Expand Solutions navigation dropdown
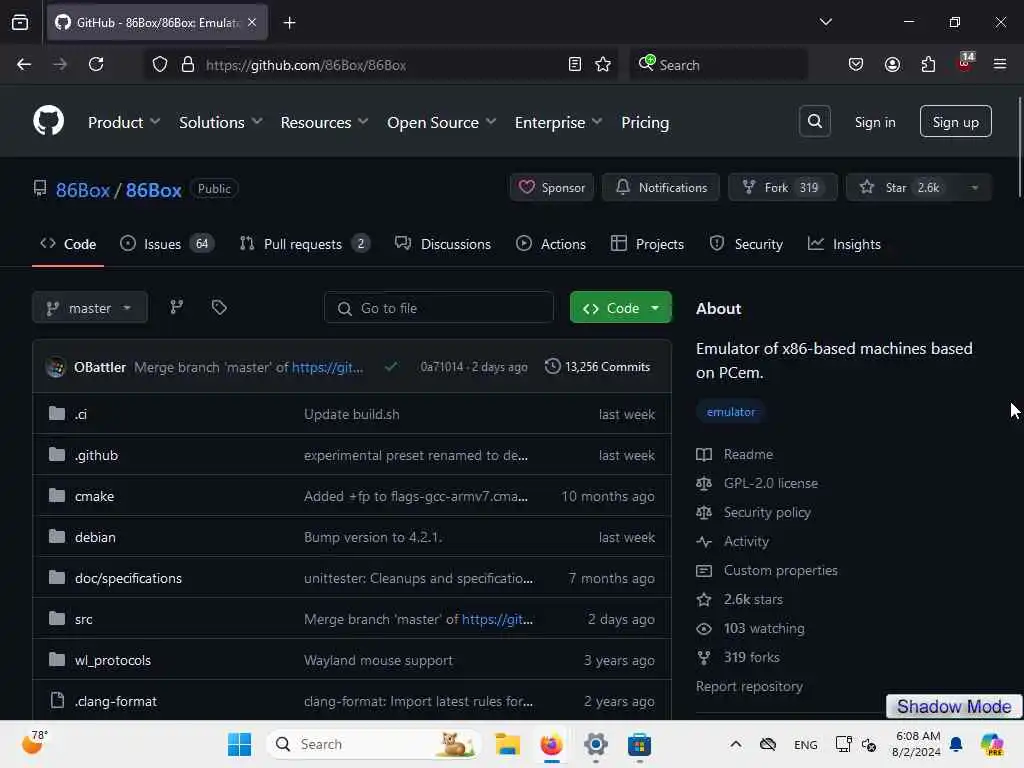This screenshot has height=768, width=1024. pyautogui.click(x=221, y=122)
